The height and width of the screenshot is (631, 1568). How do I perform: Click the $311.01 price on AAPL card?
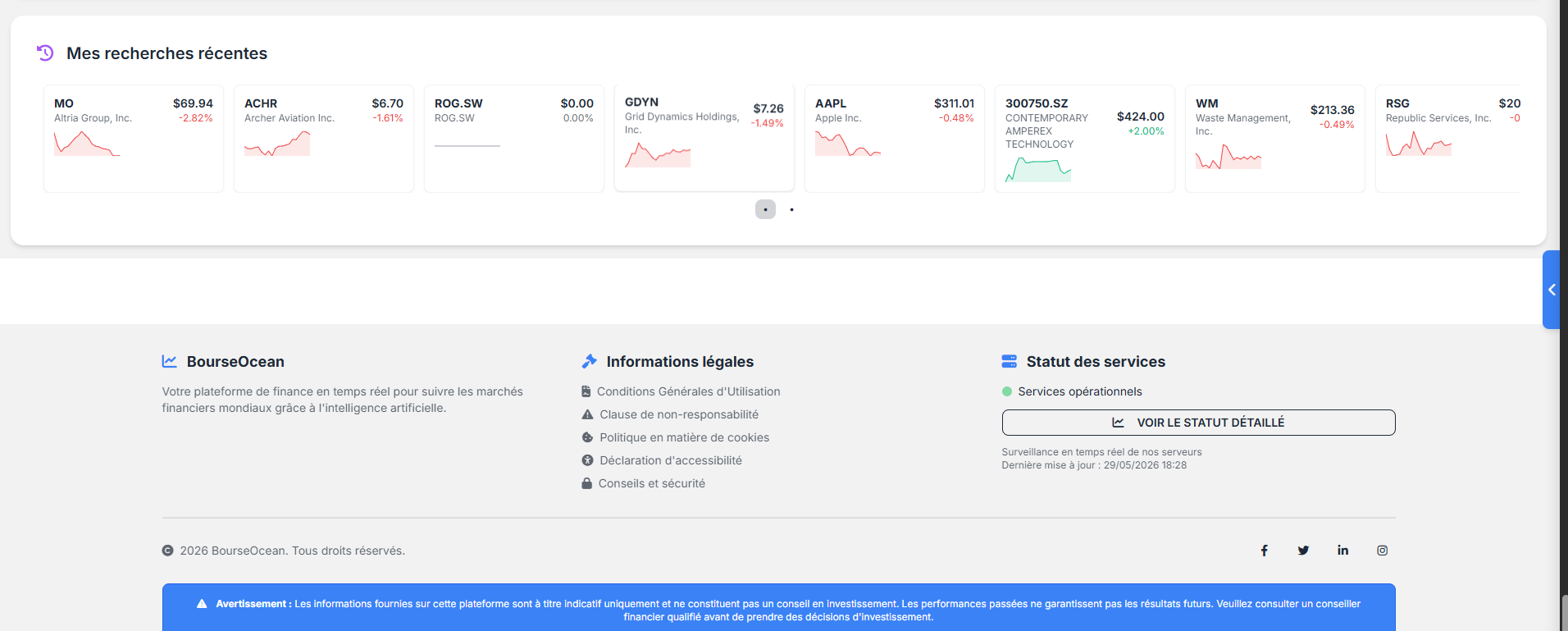click(x=954, y=103)
